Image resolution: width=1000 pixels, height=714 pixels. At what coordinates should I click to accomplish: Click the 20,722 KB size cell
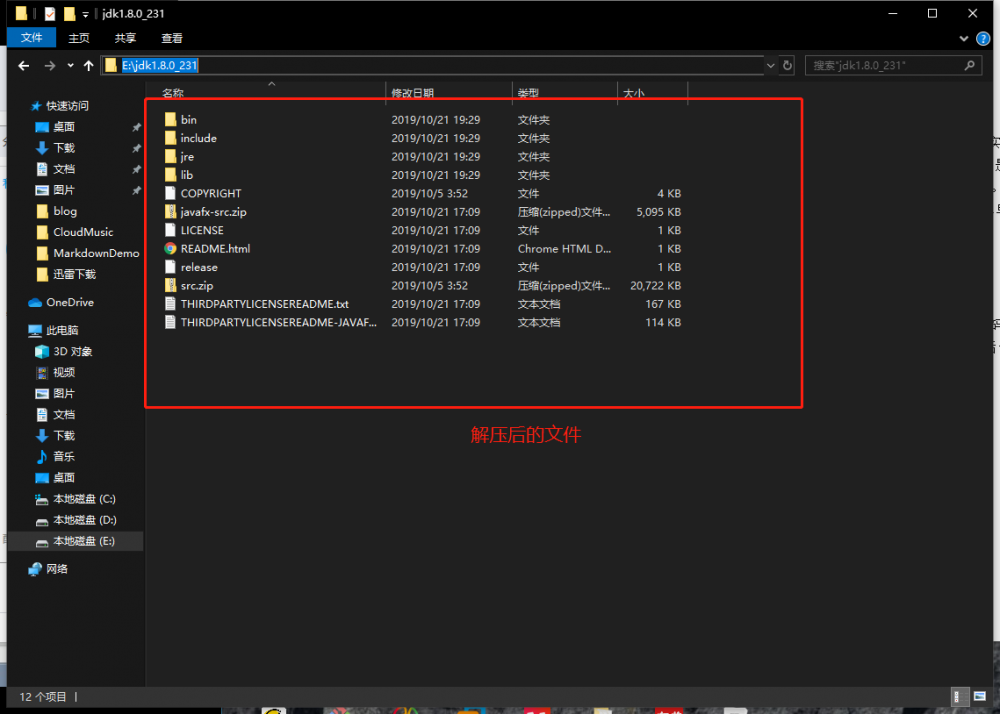pyautogui.click(x=656, y=286)
